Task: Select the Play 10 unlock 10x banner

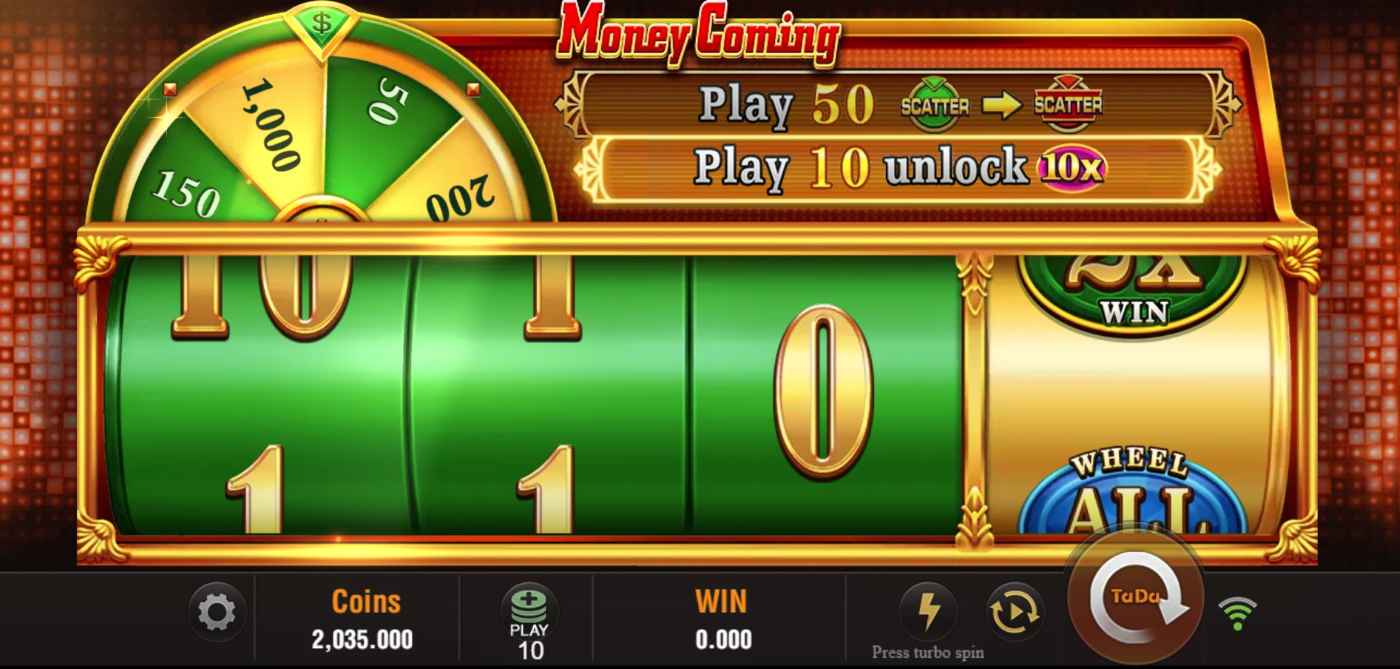Action: pyautogui.click(x=898, y=167)
